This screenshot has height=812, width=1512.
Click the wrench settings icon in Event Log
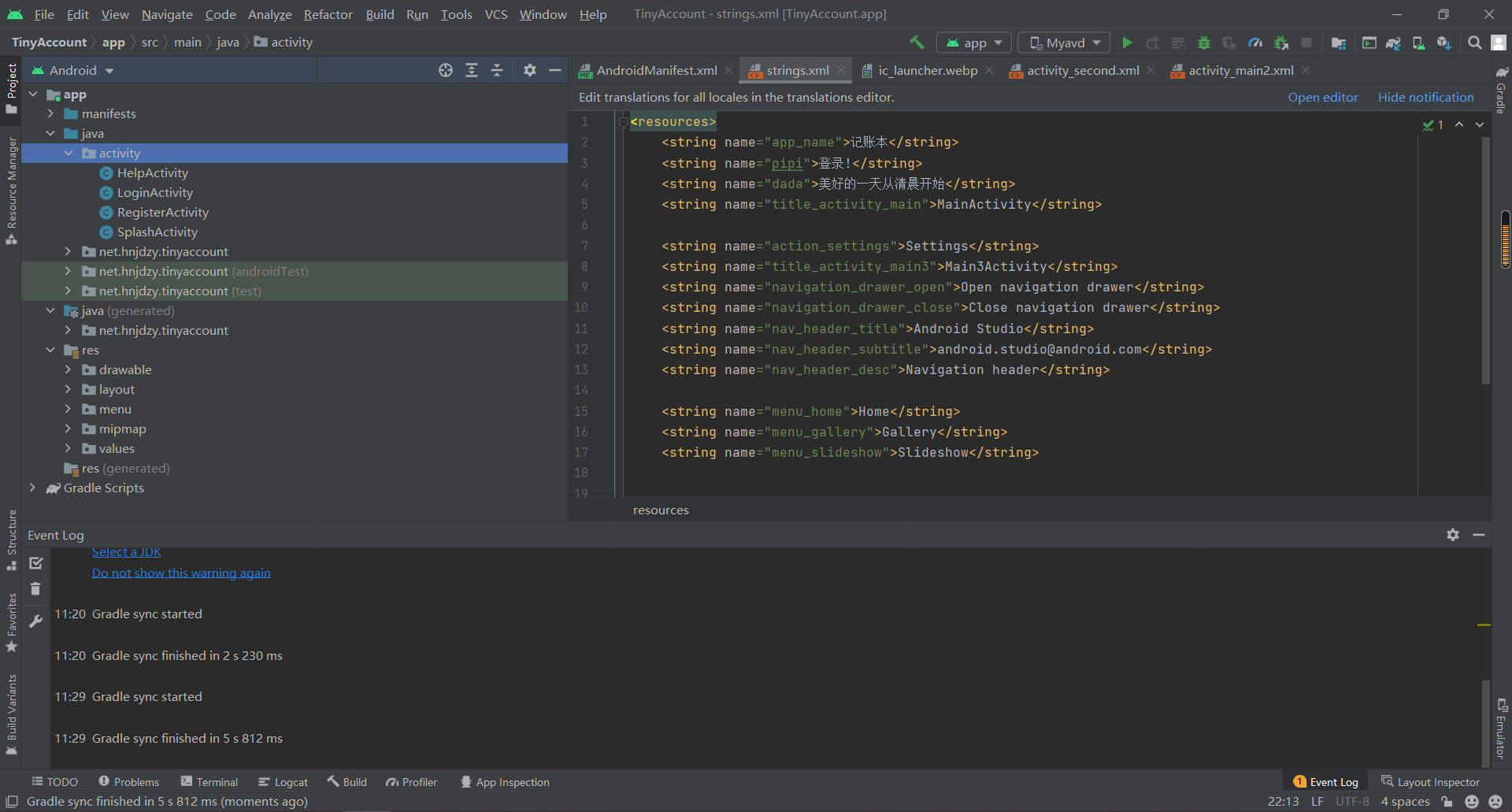click(35, 621)
